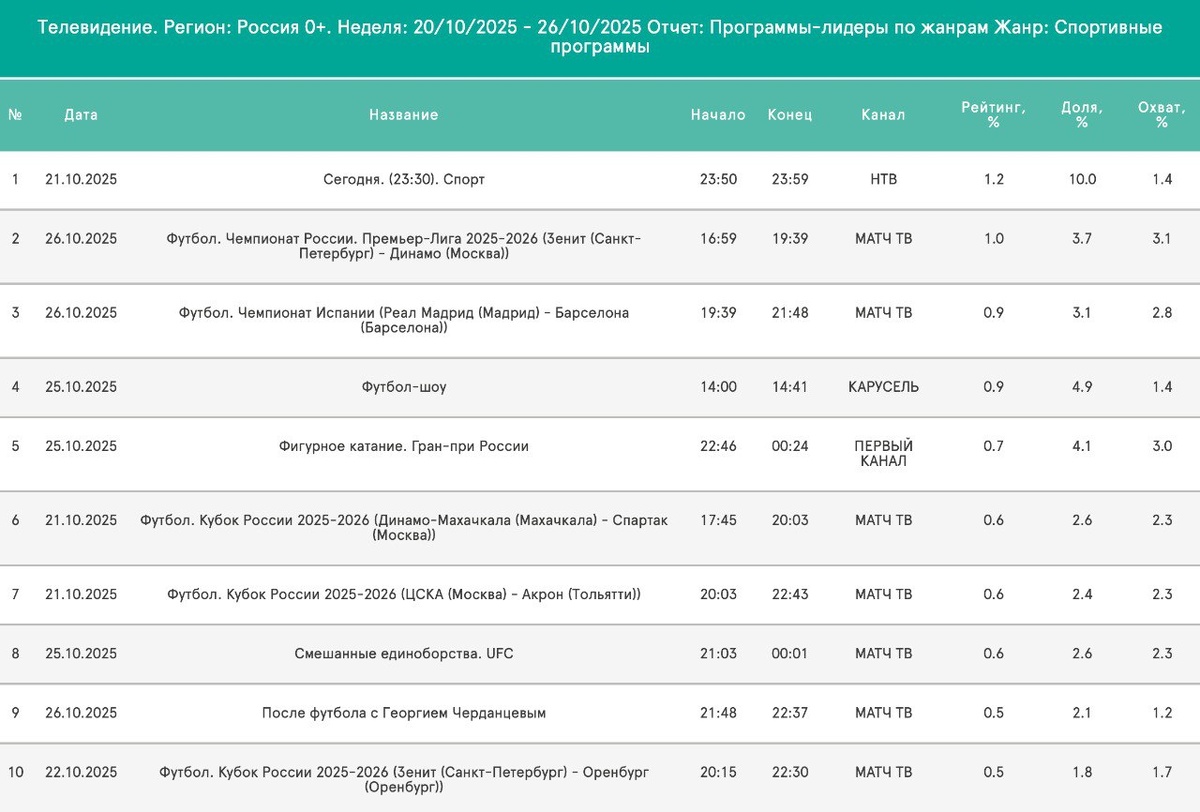The image size is (1200, 812).
Task: Select the Зенит – Динамо (Москва) Премьер-Лига match title
Action: (x=404, y=246)
